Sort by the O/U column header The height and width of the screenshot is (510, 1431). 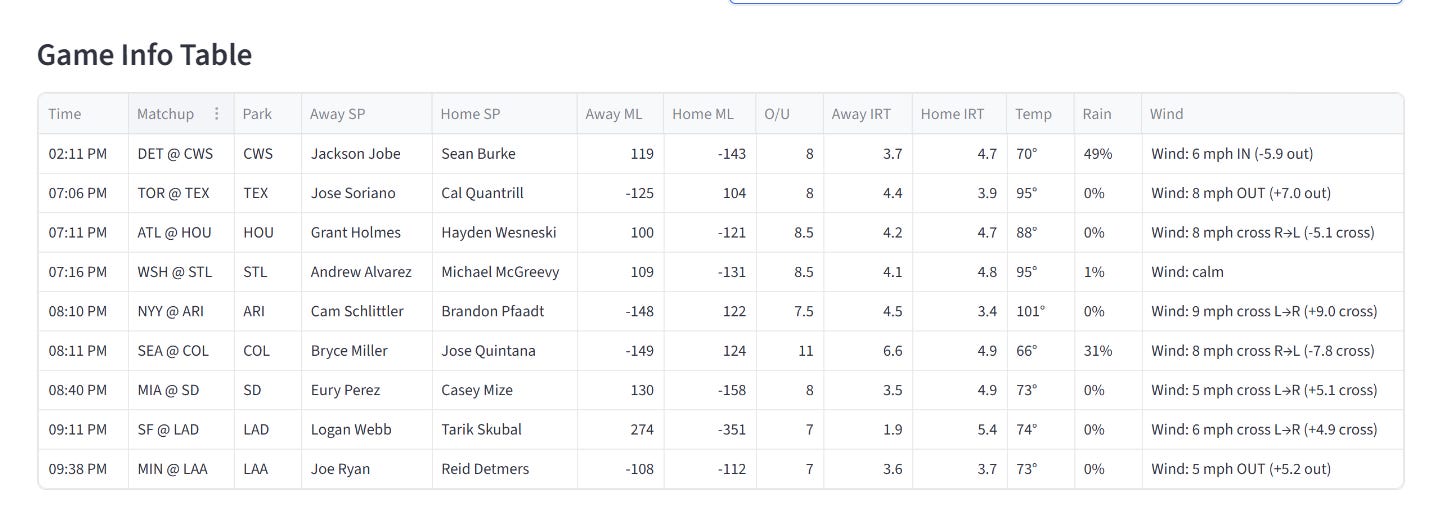point(789,114)
